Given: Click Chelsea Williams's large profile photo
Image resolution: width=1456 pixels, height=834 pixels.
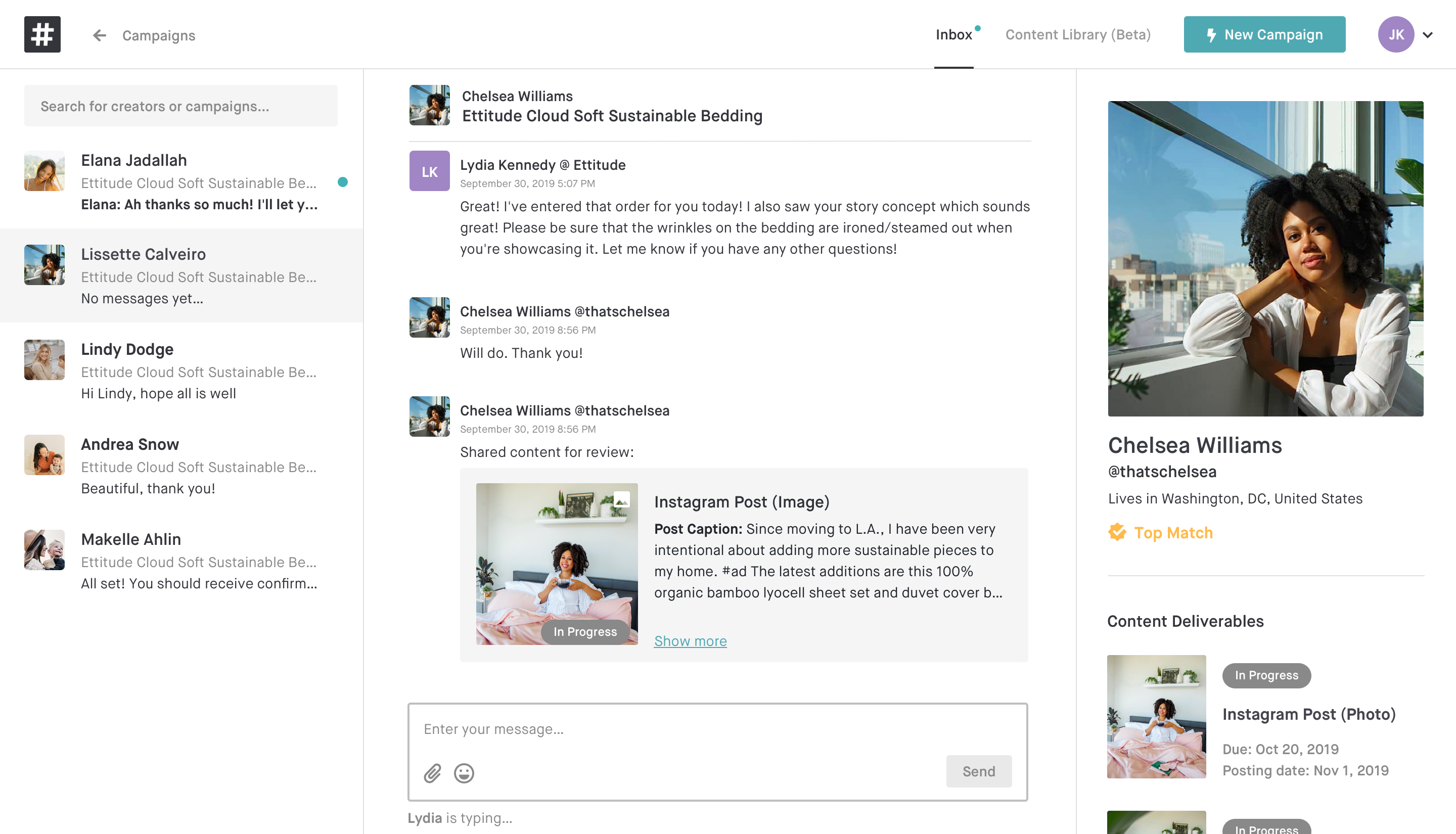Looking at the screenshot, I should tap(1265, 258).
